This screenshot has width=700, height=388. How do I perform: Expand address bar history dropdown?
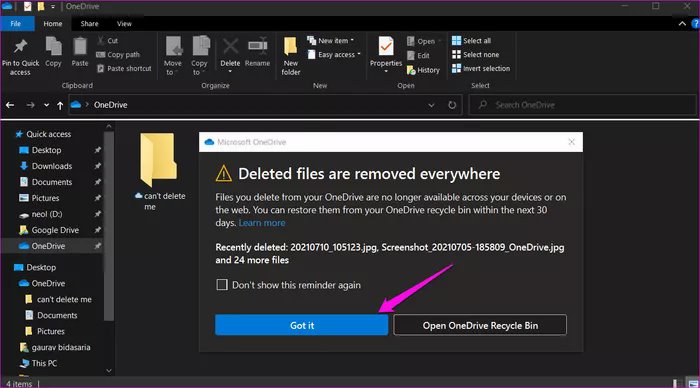431,105
